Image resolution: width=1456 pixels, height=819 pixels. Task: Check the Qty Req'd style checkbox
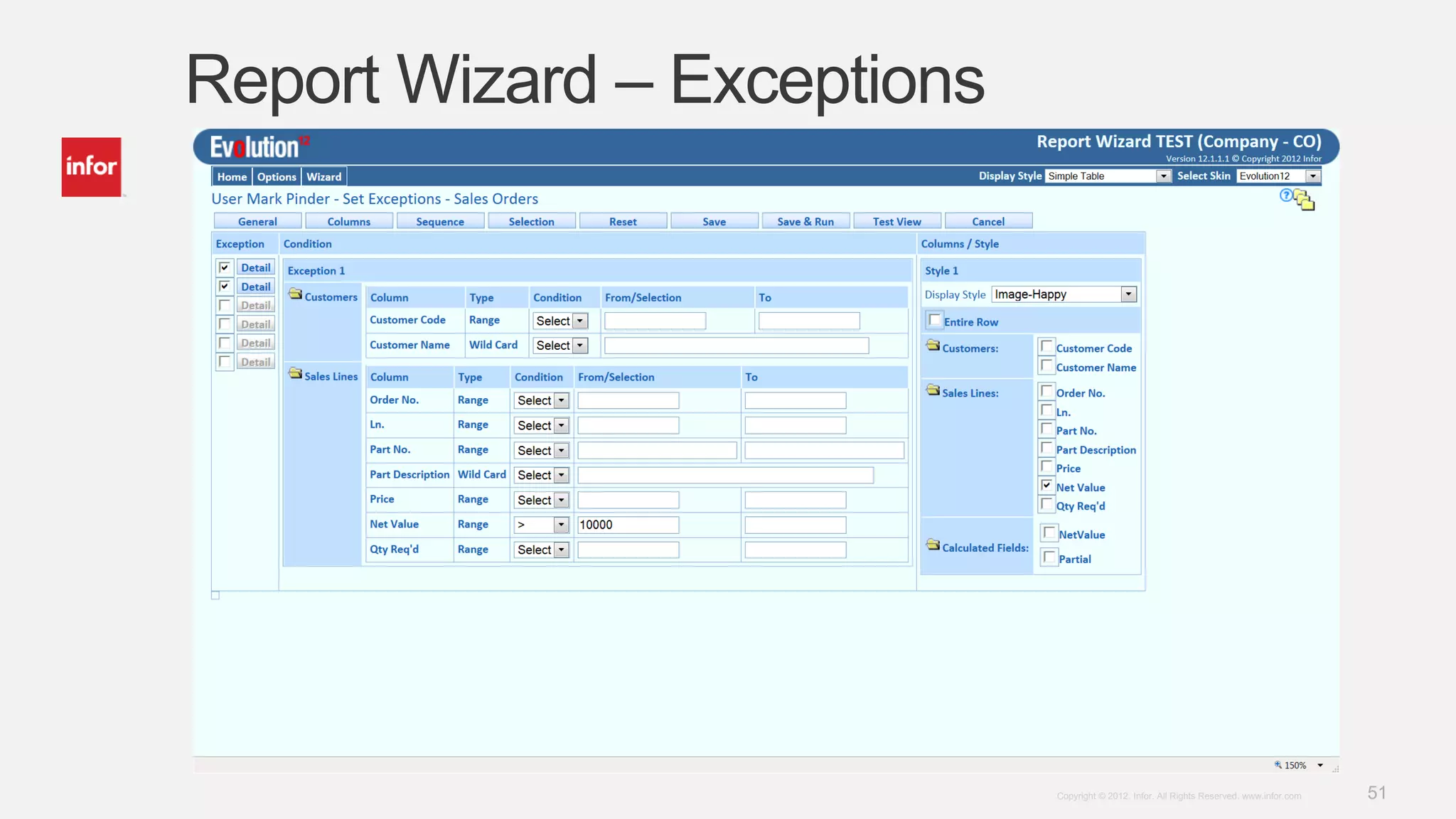[x=1046, y=504]
